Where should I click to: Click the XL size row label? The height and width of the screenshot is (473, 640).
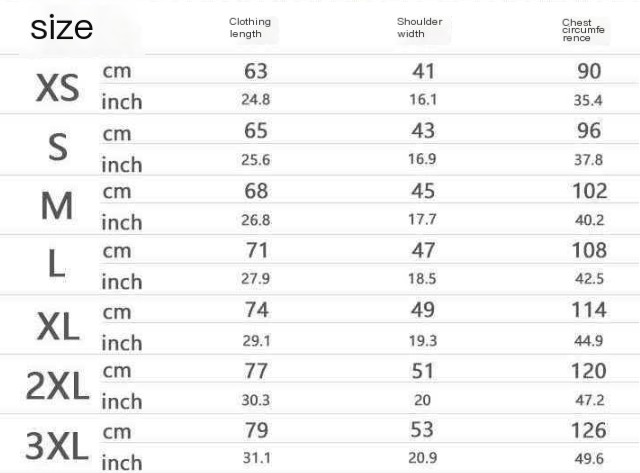tap(58, 326)
